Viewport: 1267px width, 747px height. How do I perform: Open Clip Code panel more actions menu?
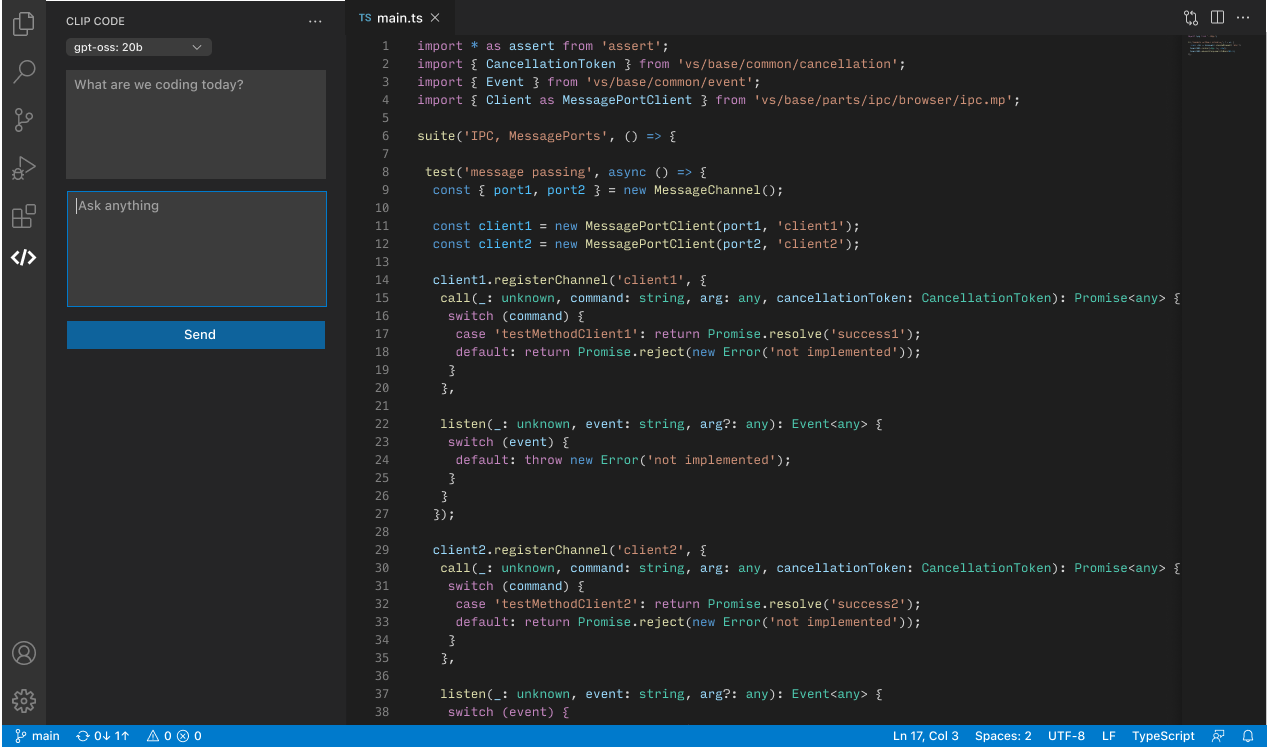(x=316, y=21)
